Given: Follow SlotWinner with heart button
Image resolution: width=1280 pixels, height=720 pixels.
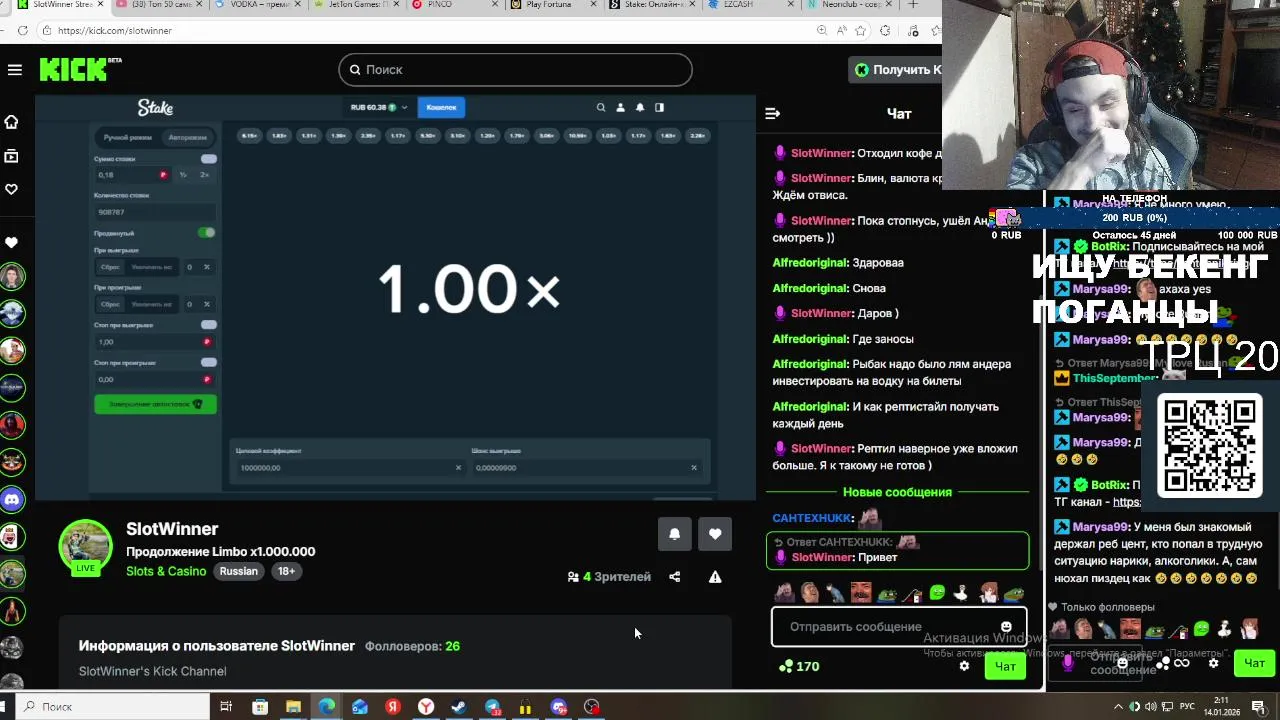Looking at the screenshot, I should (715, 534).
